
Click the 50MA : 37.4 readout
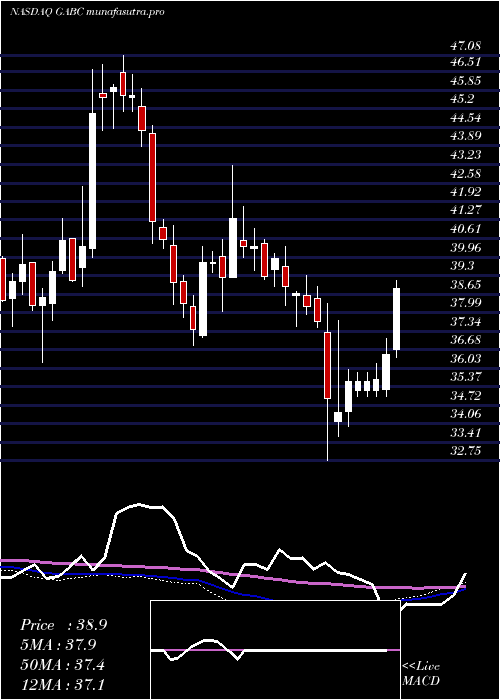coord(63,665)
